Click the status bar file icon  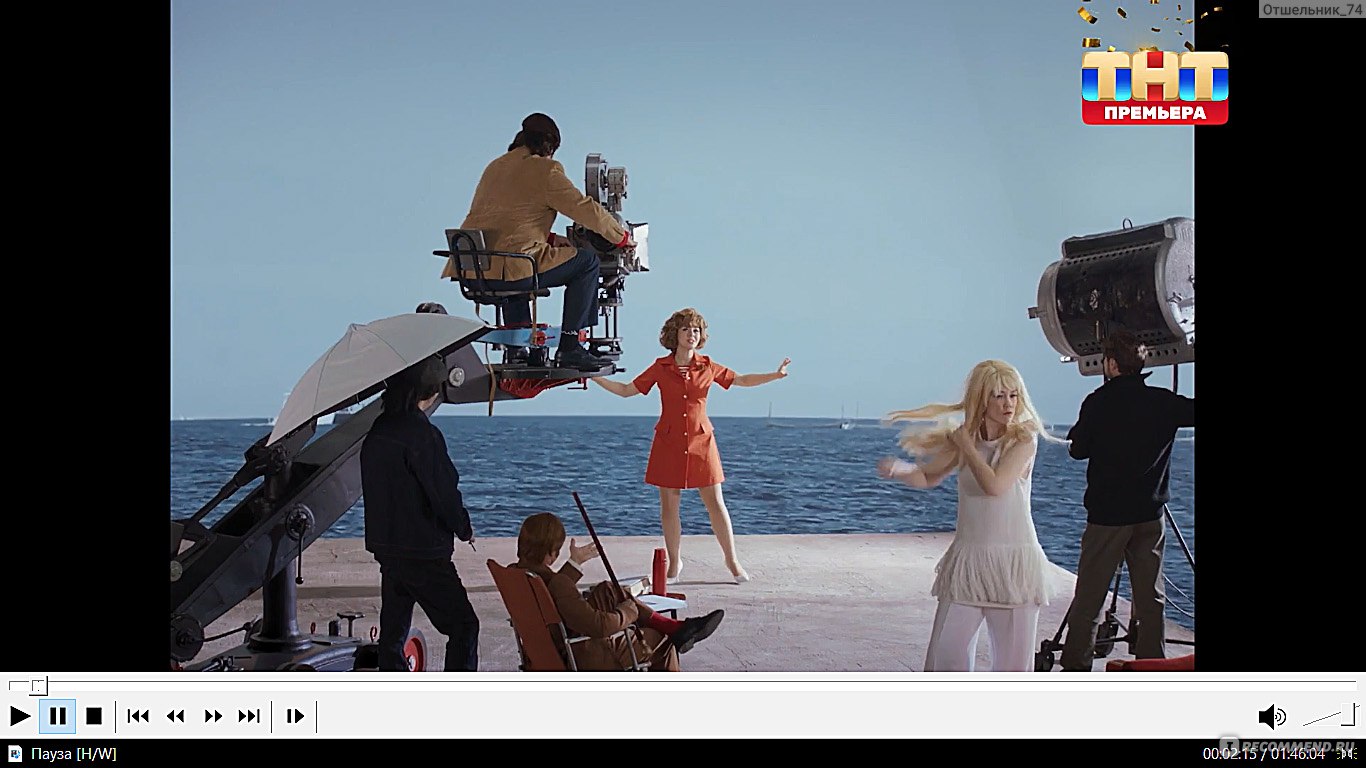pyautogui.click(x=15, y=753)
